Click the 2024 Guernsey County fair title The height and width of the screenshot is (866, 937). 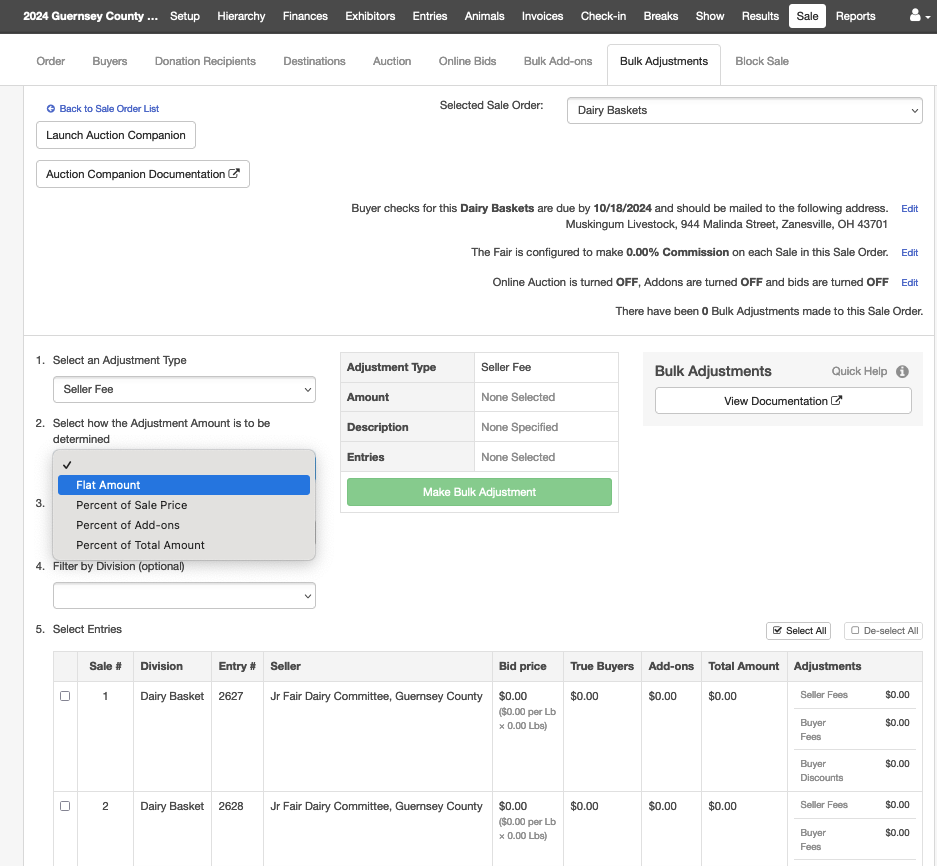[90, 16]
